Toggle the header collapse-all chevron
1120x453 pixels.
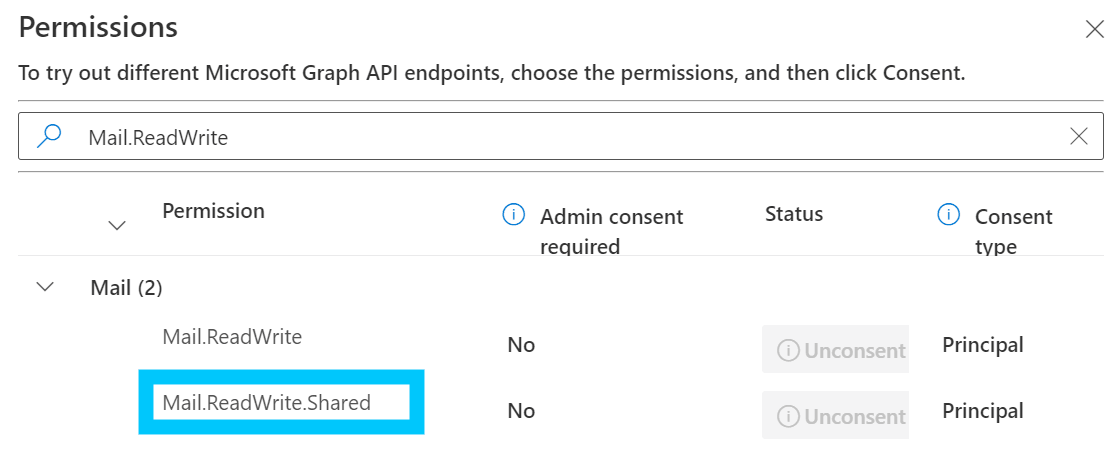[117, 225]
